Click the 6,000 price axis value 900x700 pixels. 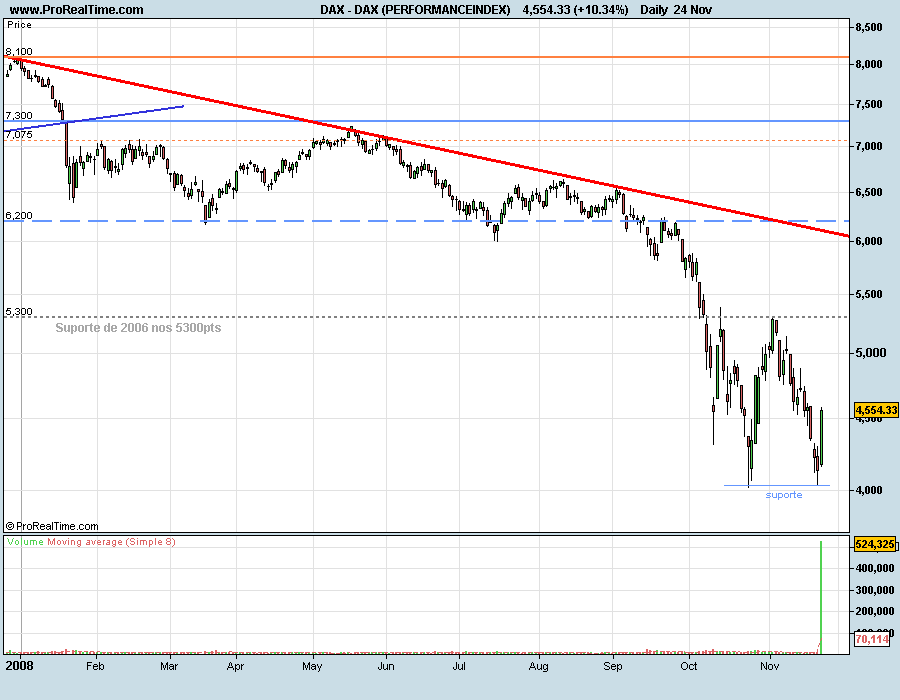tap(869, 242)
